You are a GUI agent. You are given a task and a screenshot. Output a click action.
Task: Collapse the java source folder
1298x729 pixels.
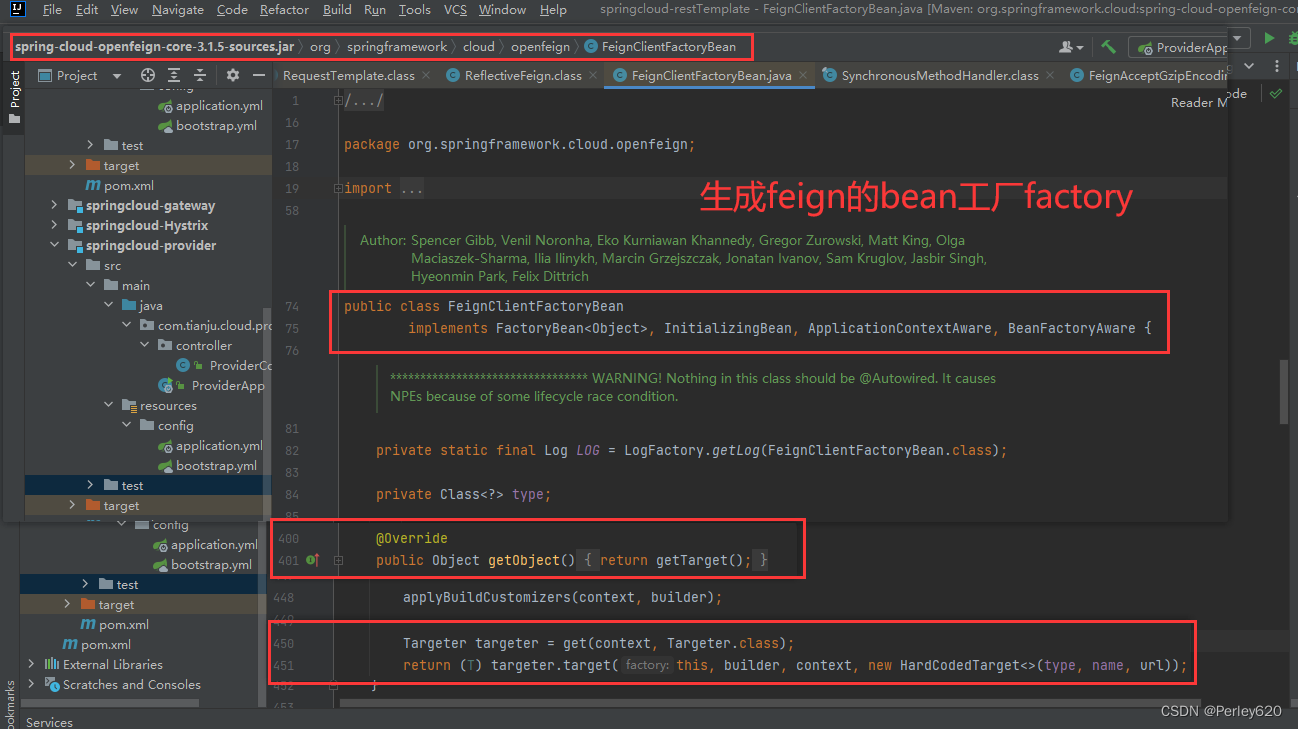[109, 306]
